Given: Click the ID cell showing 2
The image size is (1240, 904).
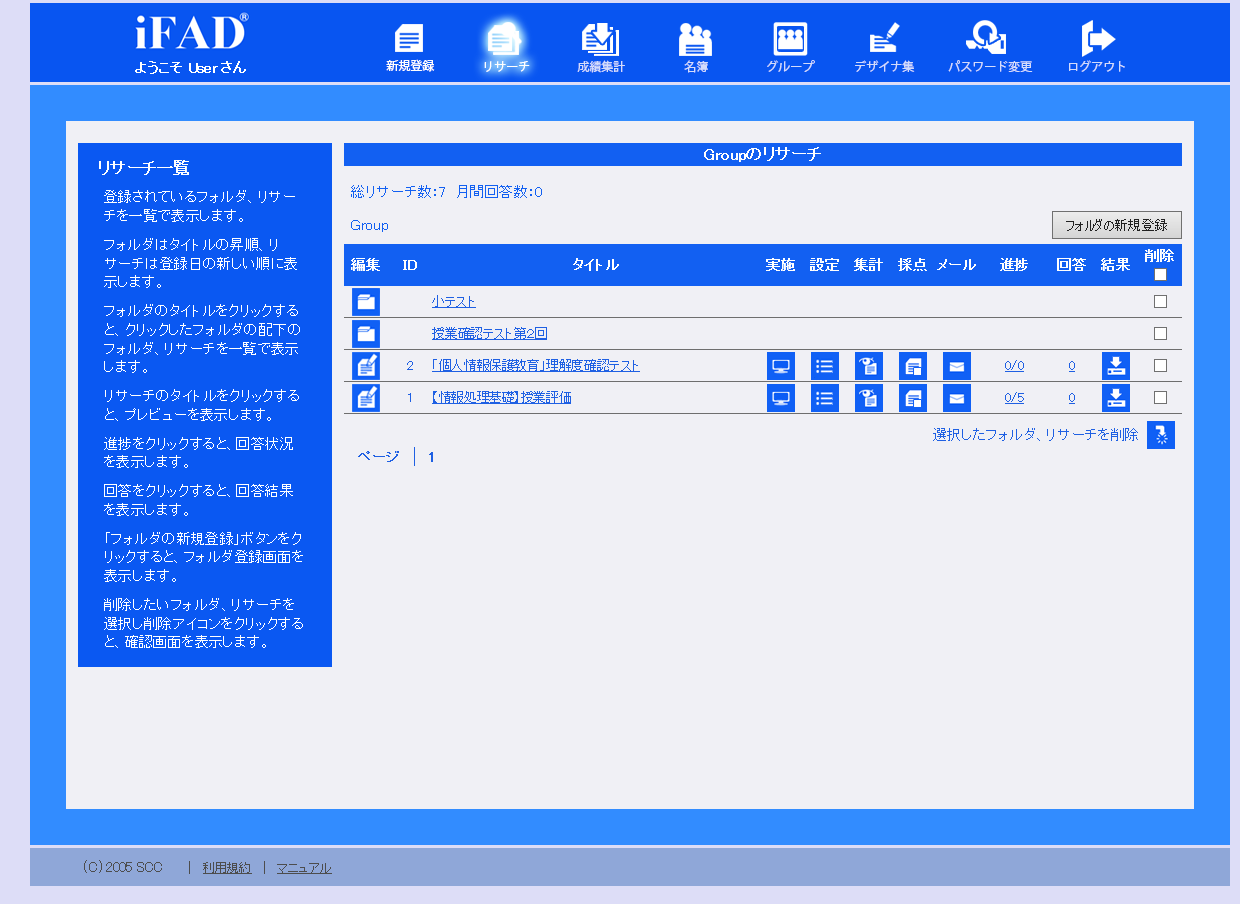Looking at the screenshot, I should pos(410,366).
